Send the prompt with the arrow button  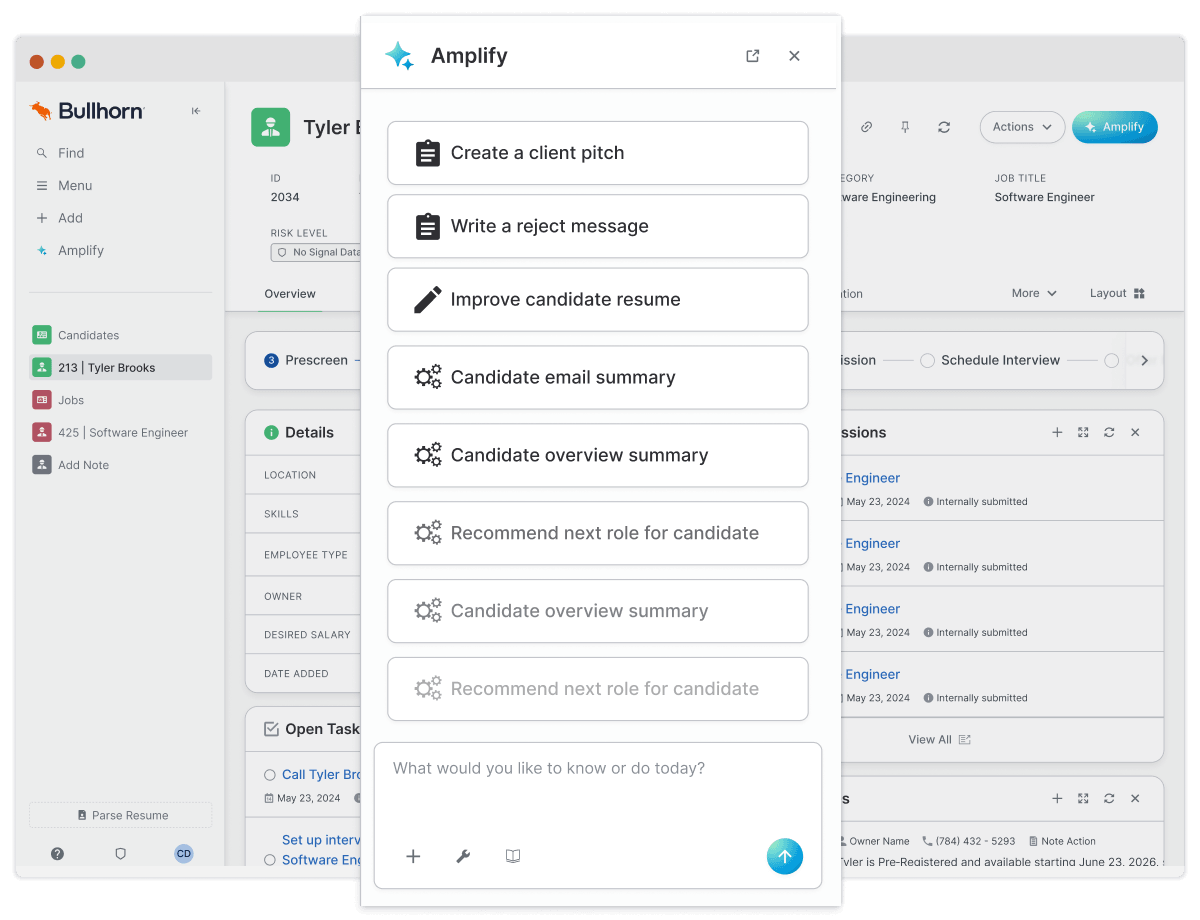(785, 856)
